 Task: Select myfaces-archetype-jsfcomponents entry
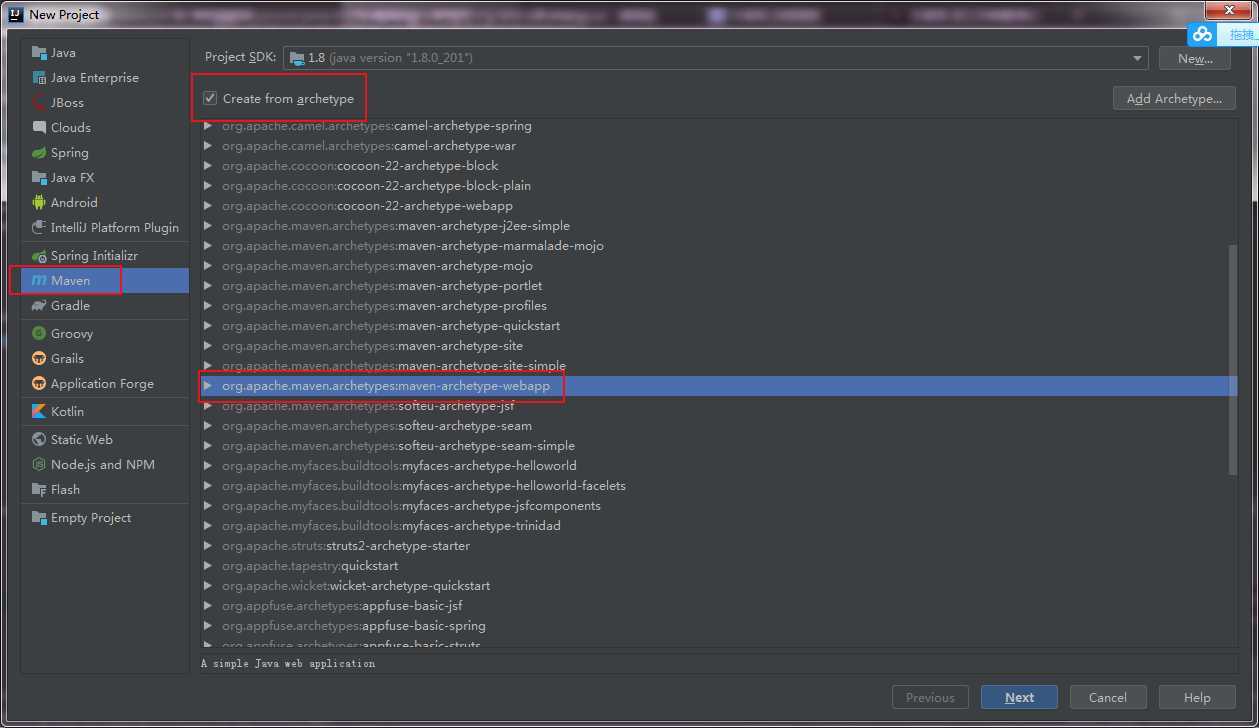point(411,506)
